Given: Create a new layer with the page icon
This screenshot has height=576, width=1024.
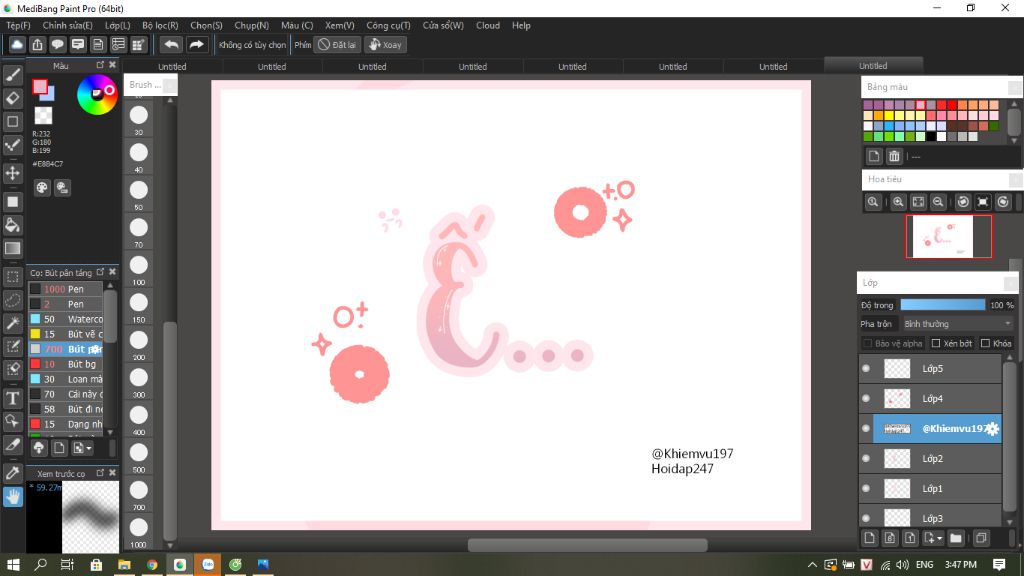Looking at the screenshot, I should (869, 538).
